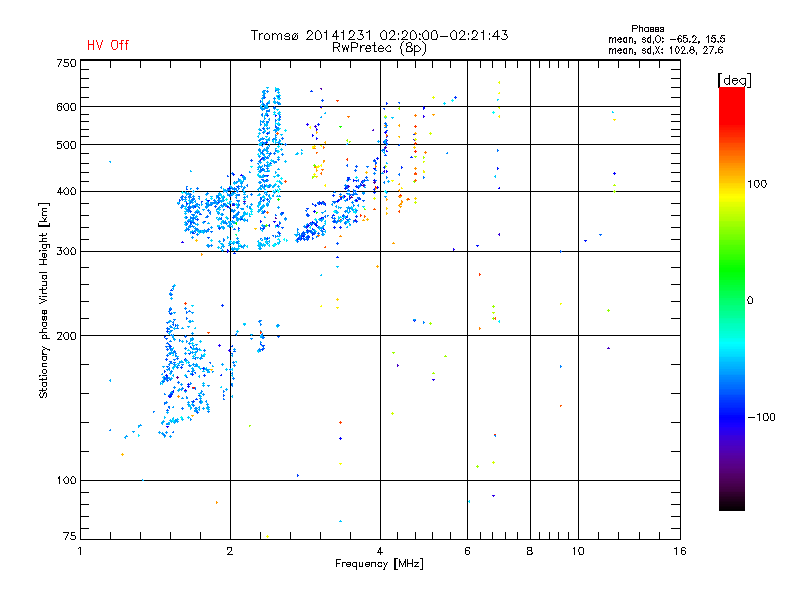Click the y-axis label '200'
Viewport: 800px width, 600px height.
[x=66, y=336]
